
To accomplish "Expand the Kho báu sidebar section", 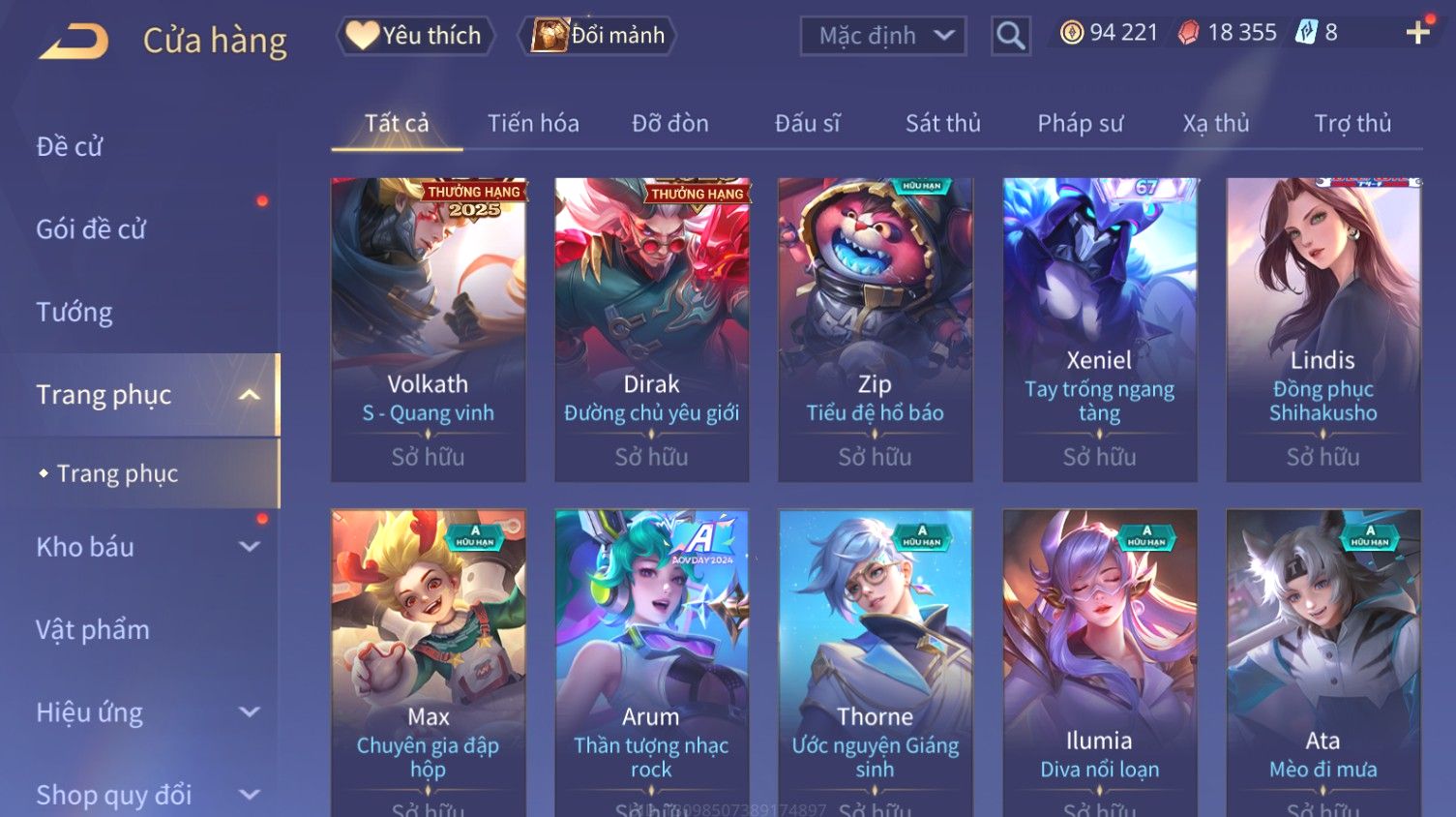I will (x=250, y=547).
